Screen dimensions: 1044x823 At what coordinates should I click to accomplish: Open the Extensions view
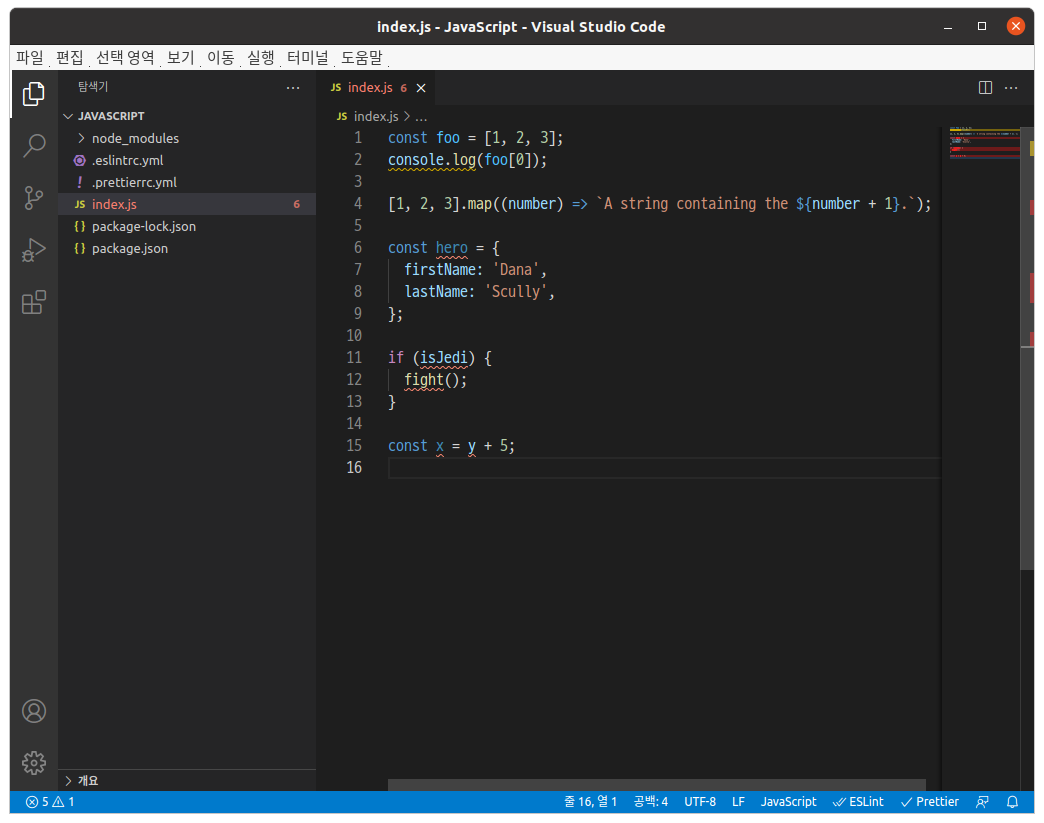point(34,302)
